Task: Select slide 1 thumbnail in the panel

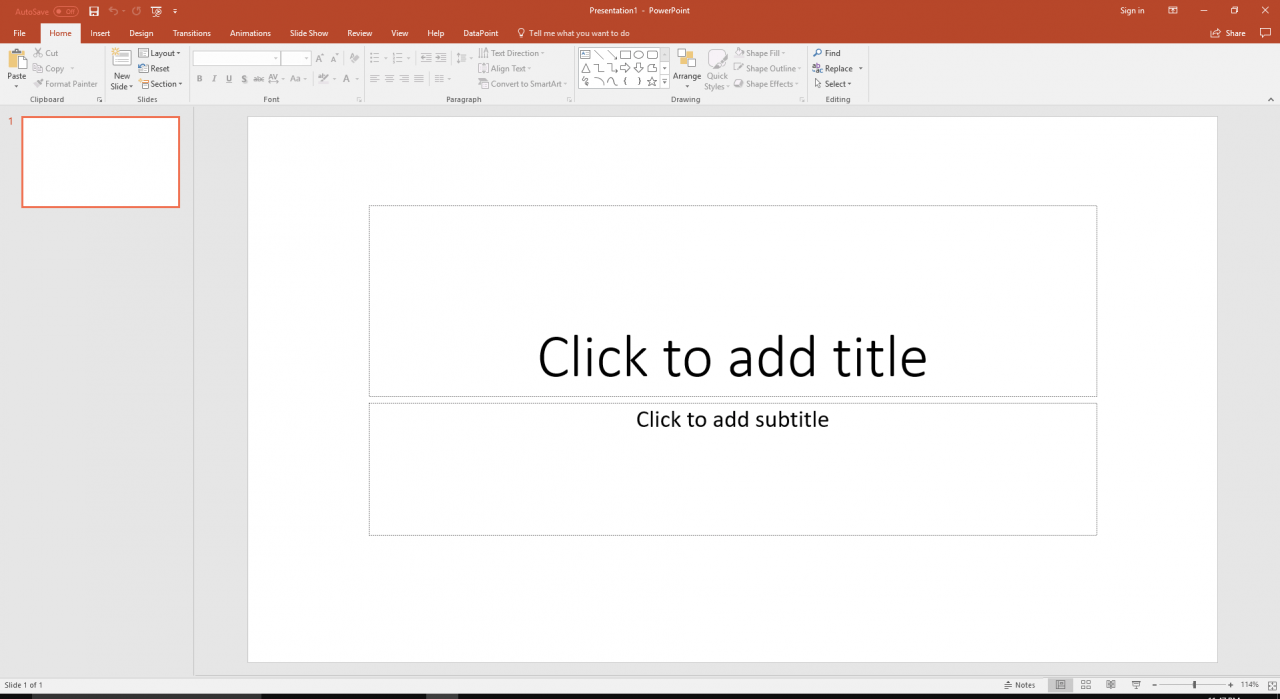Action: pos(100,162)
